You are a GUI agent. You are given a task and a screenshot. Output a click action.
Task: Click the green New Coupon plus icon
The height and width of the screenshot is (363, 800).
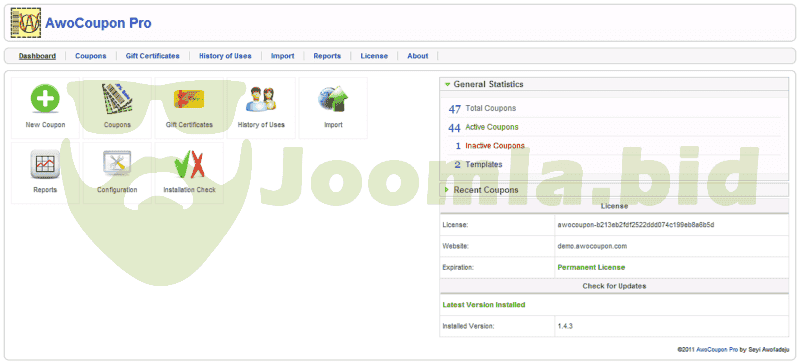[45, 99]
